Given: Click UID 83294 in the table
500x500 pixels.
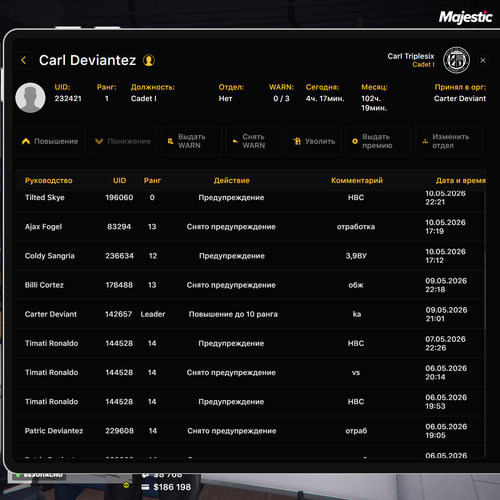Looking at the screenshot, I should coord(119,227).
